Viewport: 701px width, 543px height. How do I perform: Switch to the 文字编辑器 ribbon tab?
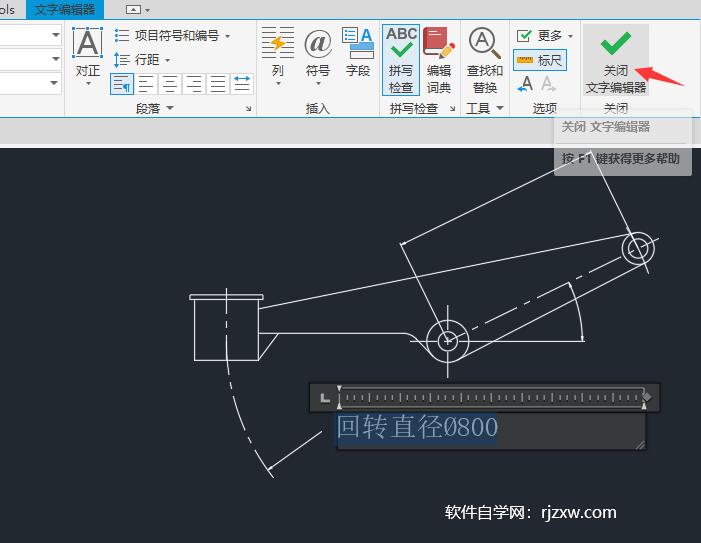[x=65, y=9]
